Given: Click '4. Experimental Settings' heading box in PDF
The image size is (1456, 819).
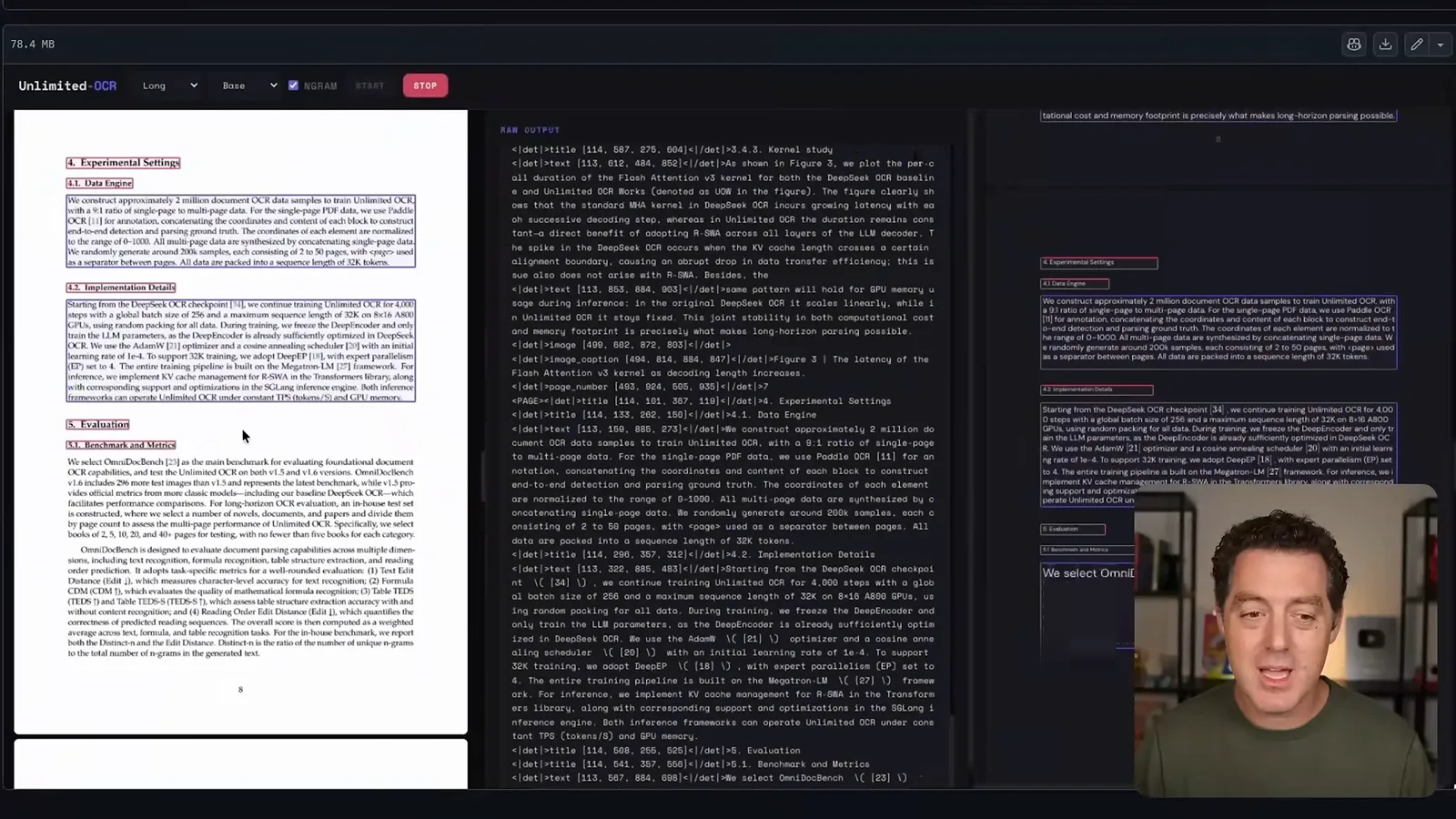Looking at the screenshot, I should click(x=123, y=163).
